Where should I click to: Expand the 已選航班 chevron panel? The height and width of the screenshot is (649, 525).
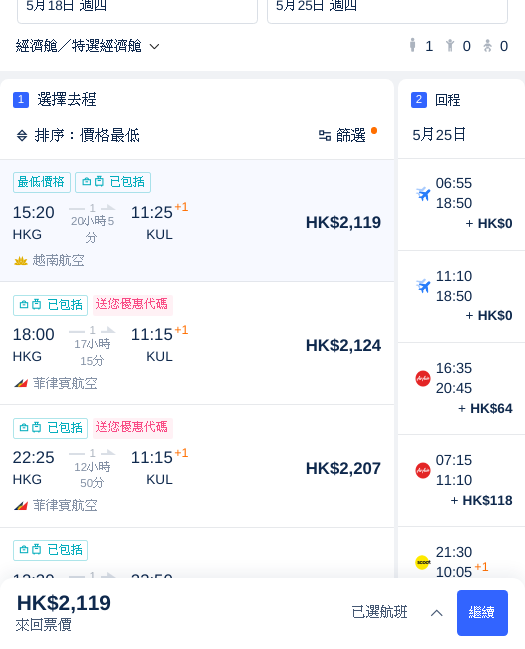437,613
